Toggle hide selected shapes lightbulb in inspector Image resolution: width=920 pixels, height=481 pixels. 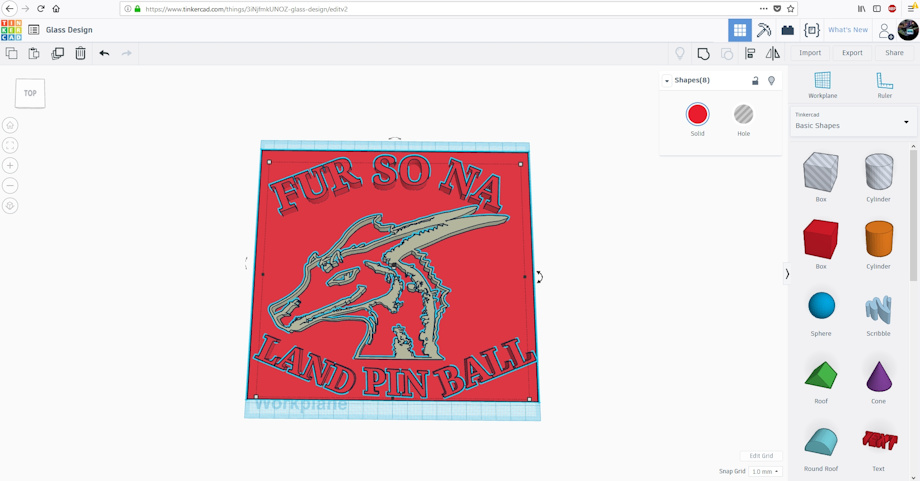pyautogui.click(x=772, y=81)
